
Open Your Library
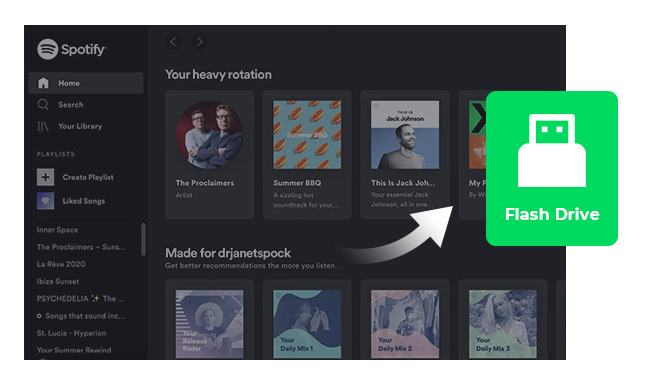click(x=80, y=126)
